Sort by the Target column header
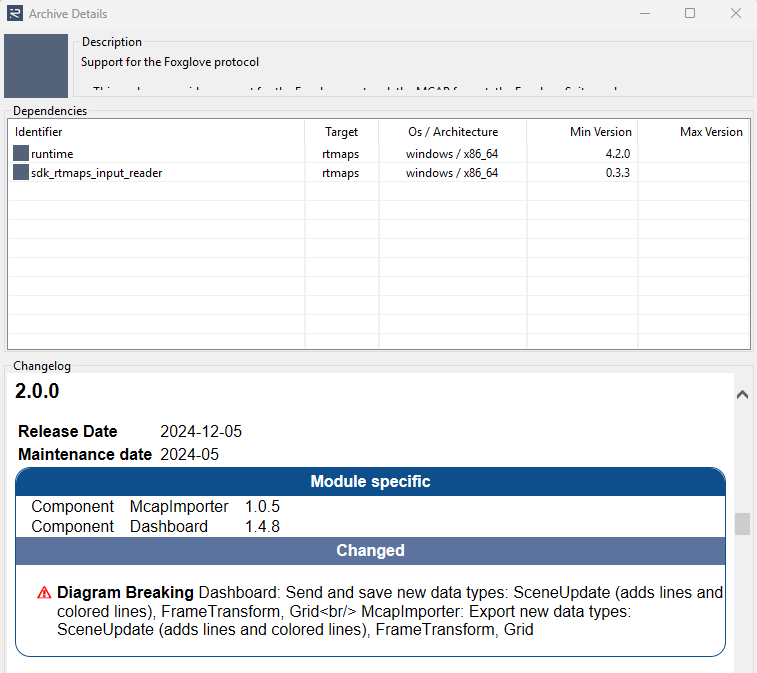757x673 pixels. click(x=341, y=132)
